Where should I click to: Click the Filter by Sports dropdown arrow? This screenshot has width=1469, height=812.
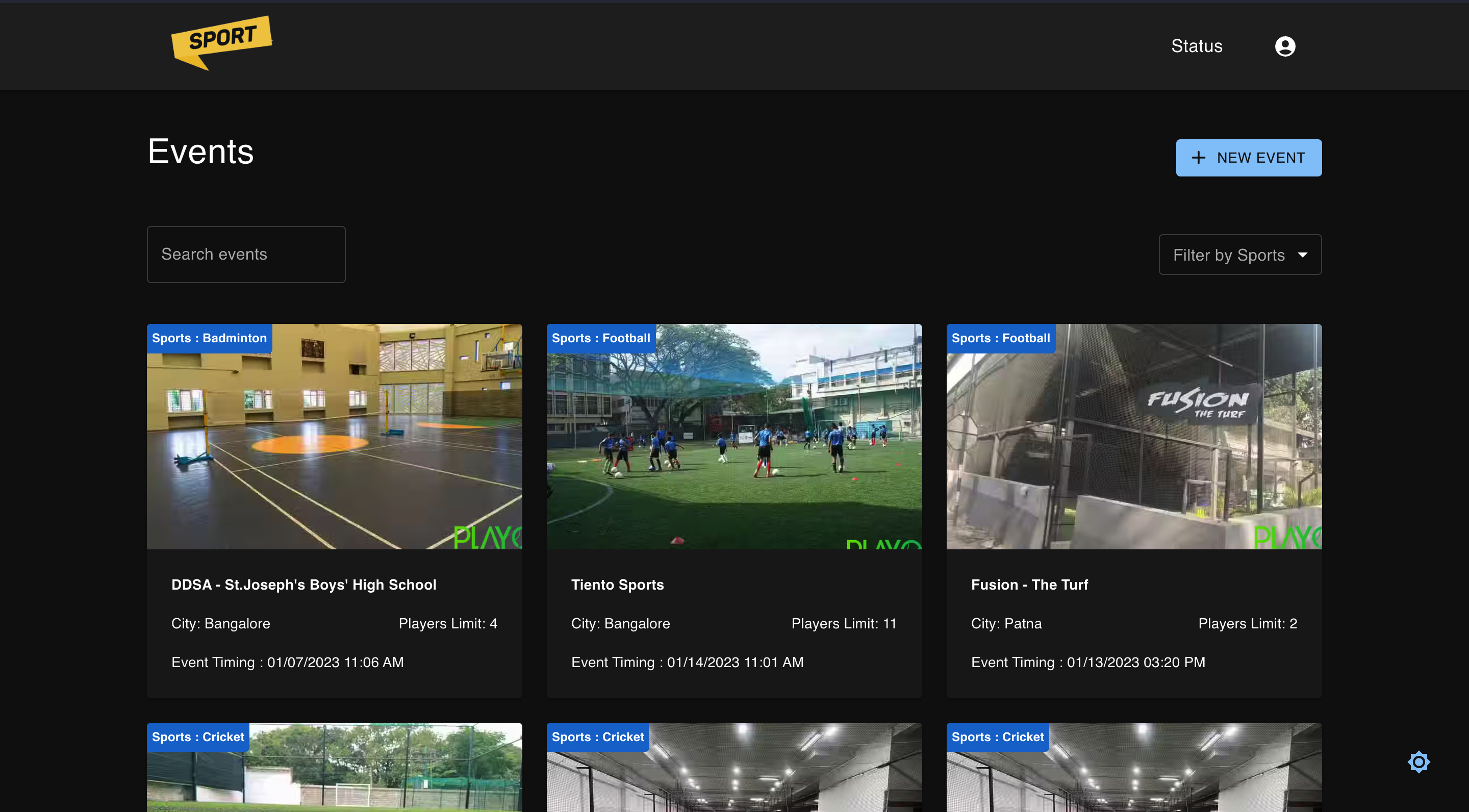1302,255
